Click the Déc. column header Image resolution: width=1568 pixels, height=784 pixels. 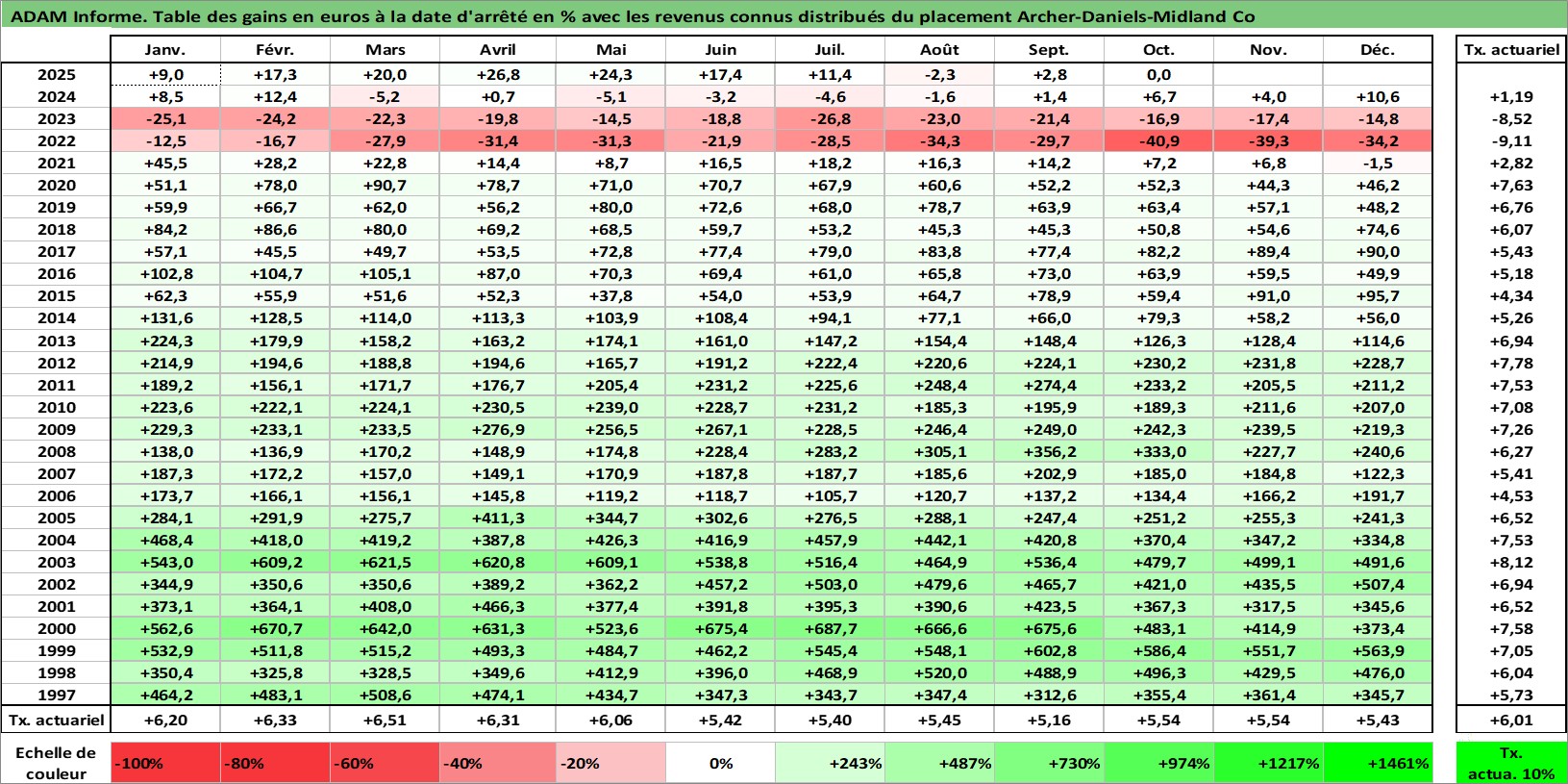1378,50
